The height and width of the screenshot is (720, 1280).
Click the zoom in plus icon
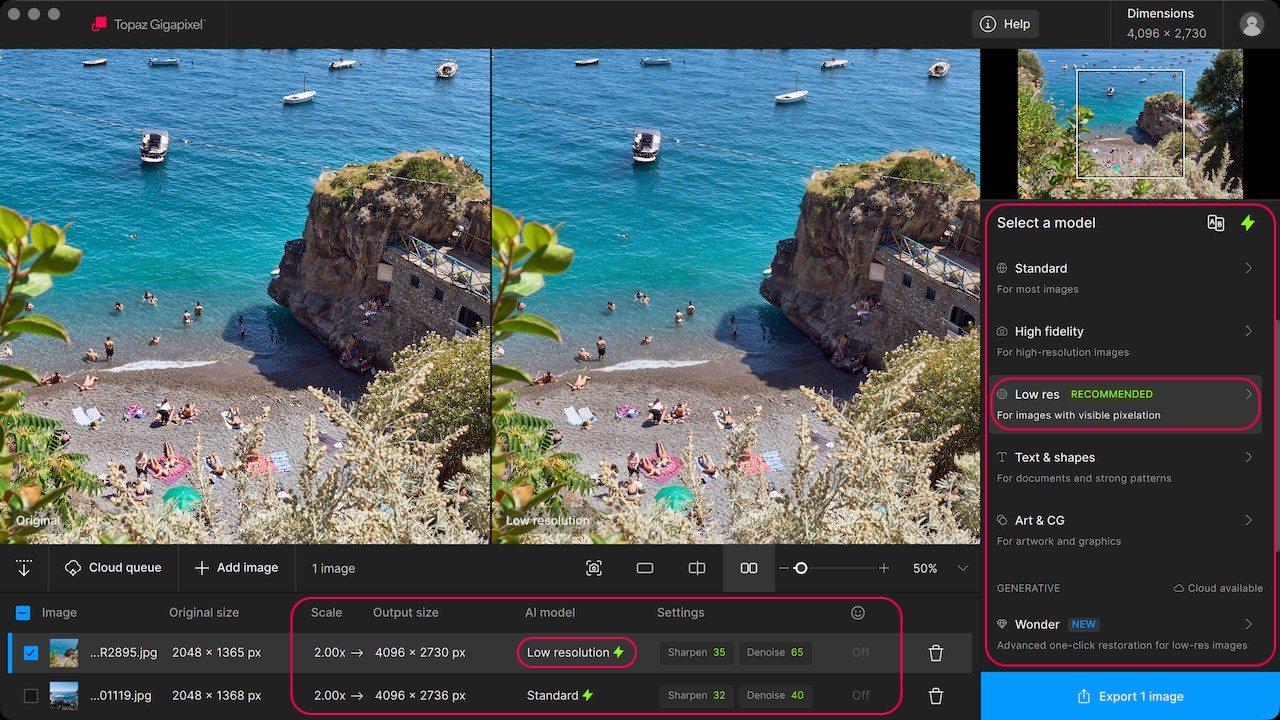click(884, 568)
